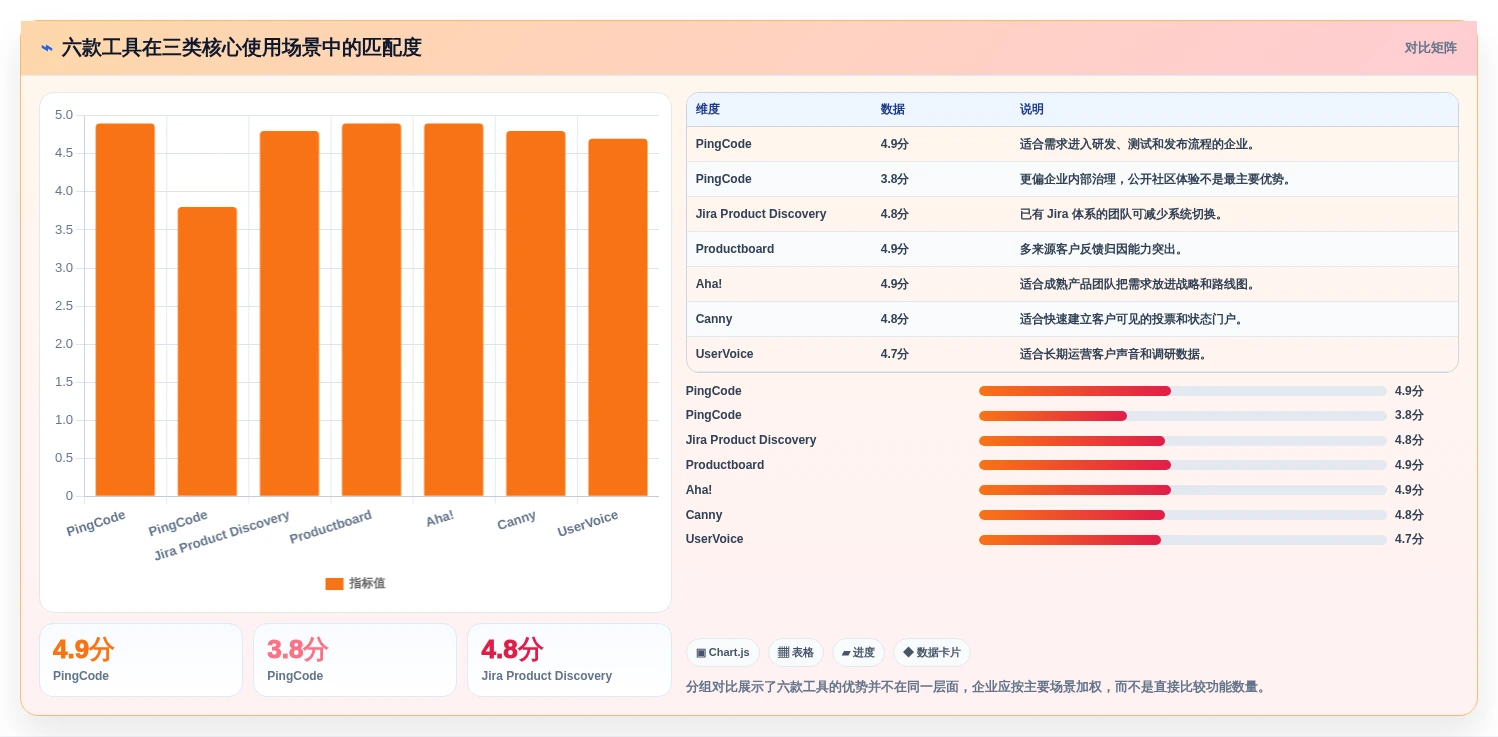Select the 表格 tag chip
Viewport: 1498px width, 737px height.
[x=796, y=652]
